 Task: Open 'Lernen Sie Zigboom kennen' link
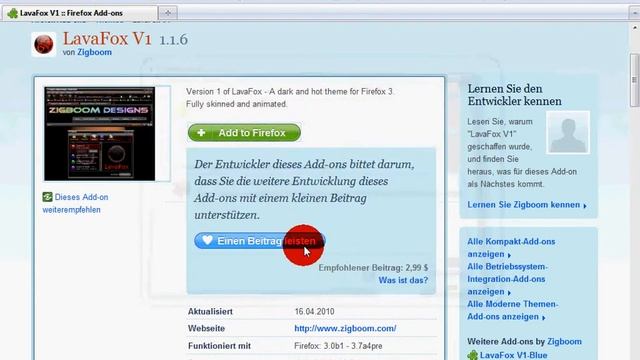(527, 204)
